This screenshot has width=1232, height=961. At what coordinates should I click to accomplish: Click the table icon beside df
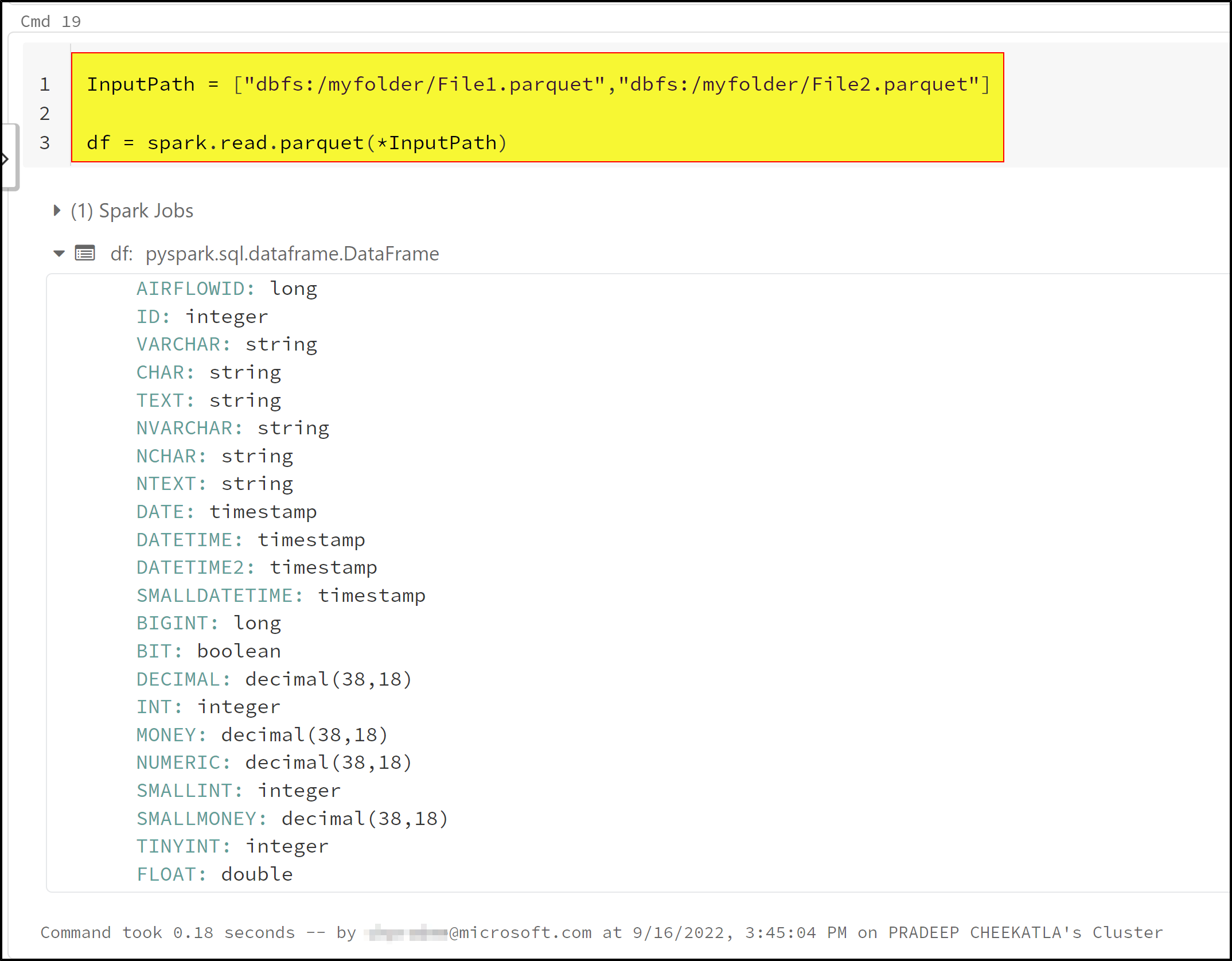point(85,253)
